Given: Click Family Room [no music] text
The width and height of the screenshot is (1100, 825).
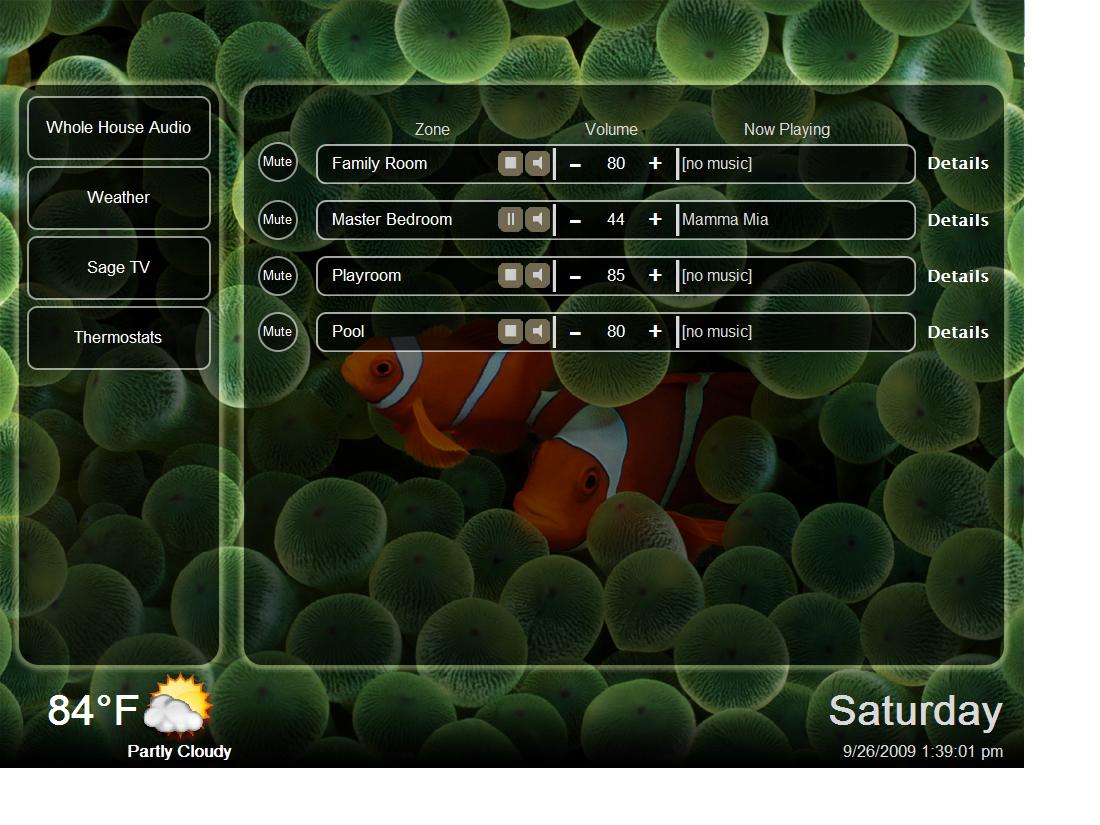Looking at the screenshot, I should coord(717,163).
